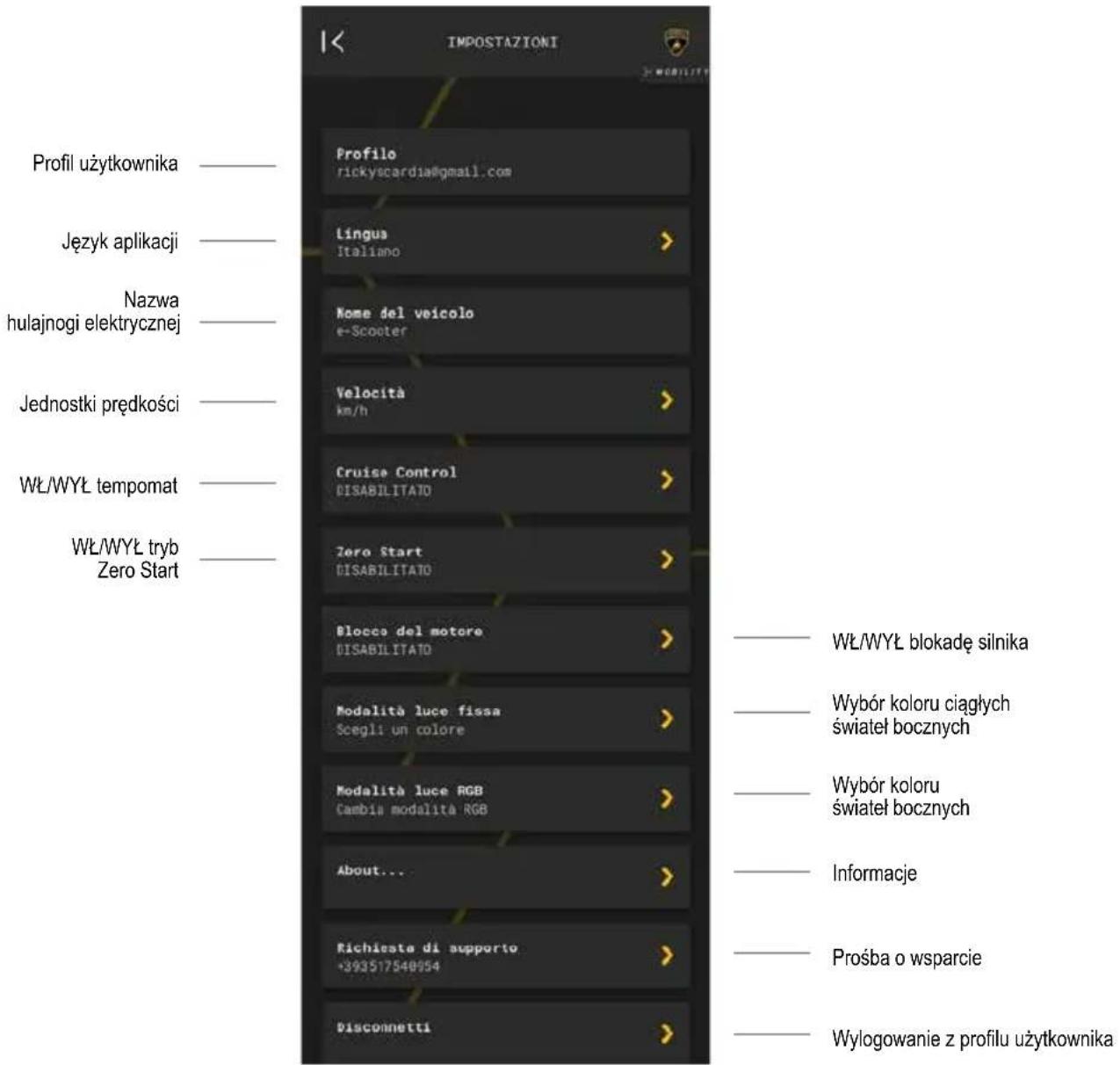Click the Modalità luce RGB arrow

[667, 798]
